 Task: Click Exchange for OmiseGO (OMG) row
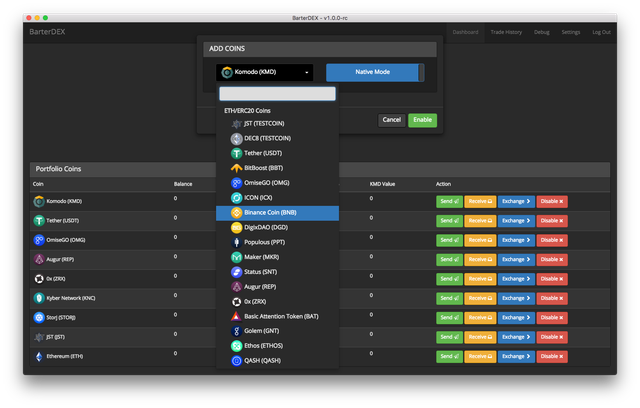pyautogui.click(x=516, y=240)
